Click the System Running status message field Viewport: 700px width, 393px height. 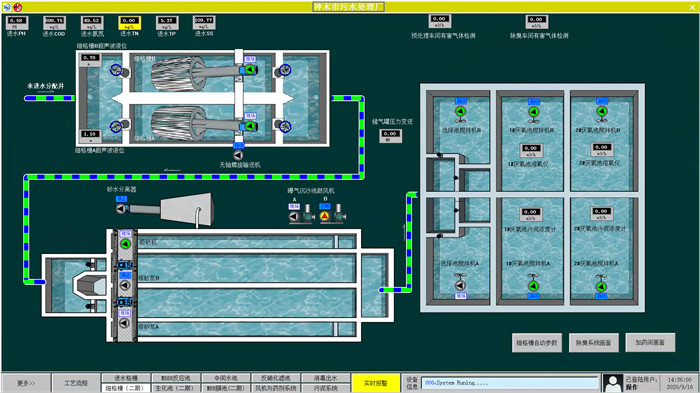point(509,383)
